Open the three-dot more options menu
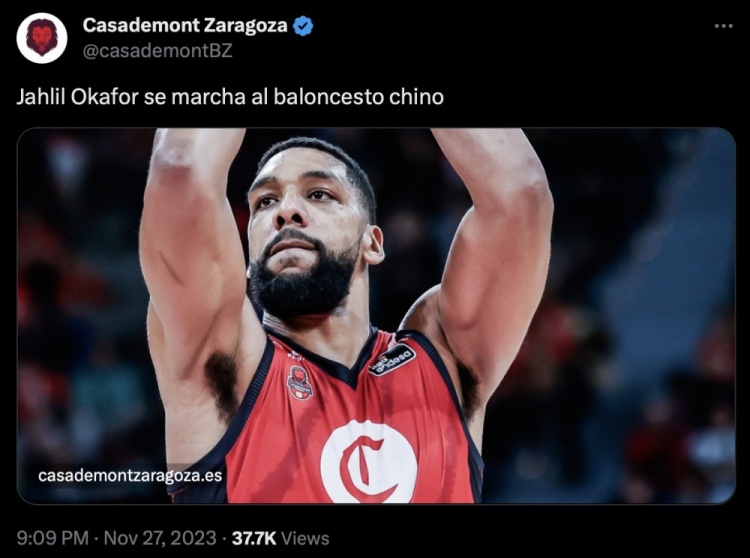The image size is (750, 558). (723, 26)
